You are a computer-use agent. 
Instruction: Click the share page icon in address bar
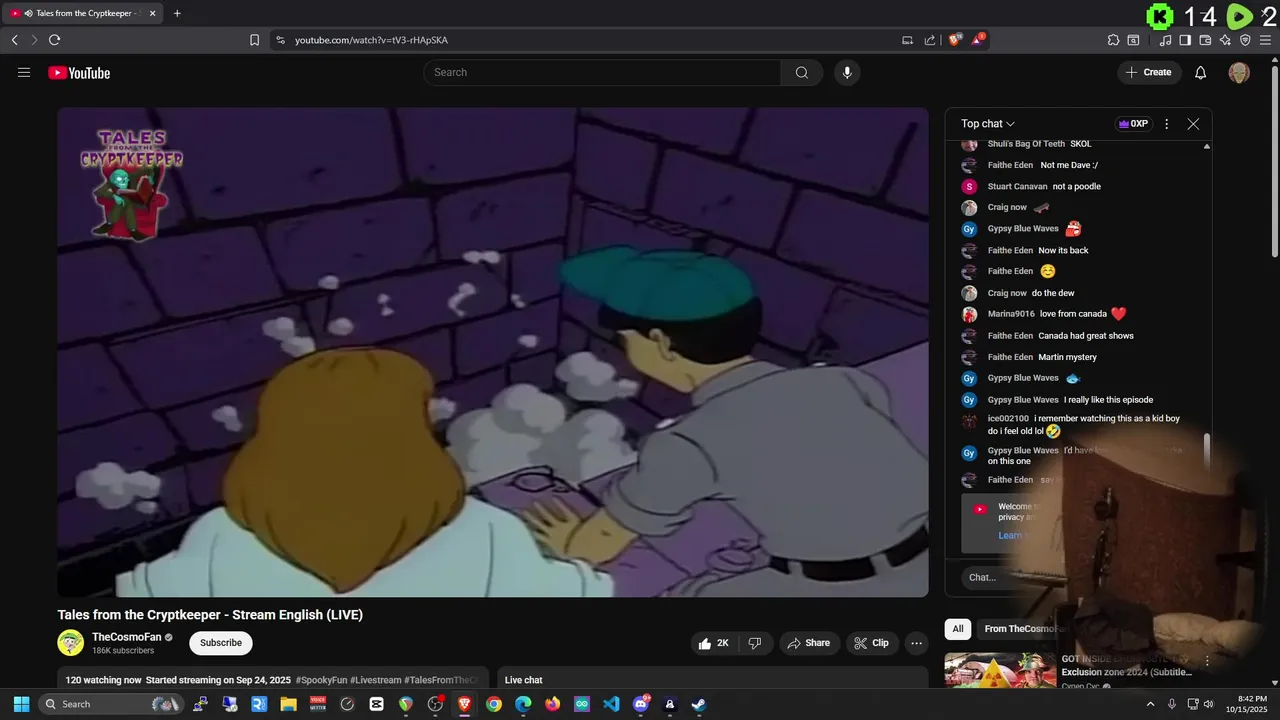point(930,40)
